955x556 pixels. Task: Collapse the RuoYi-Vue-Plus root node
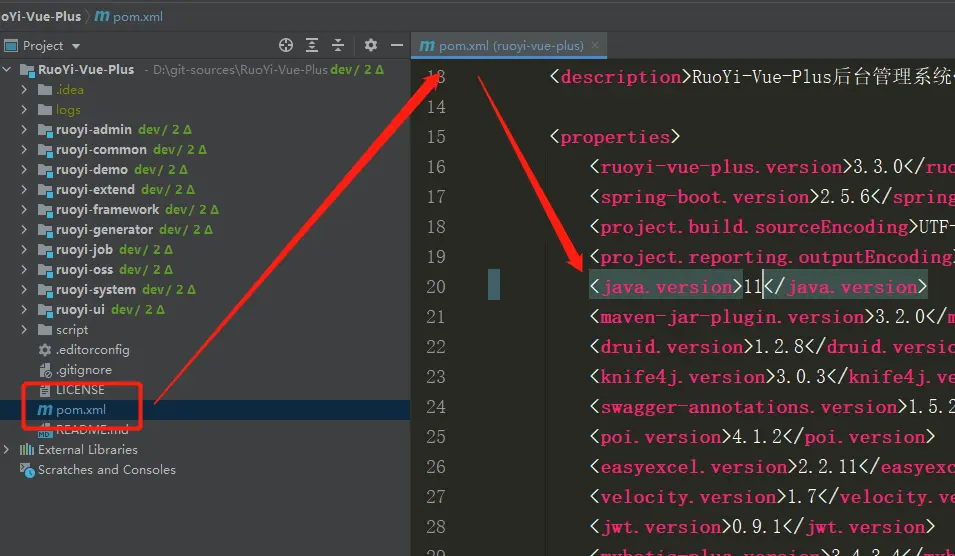[7, 69]
